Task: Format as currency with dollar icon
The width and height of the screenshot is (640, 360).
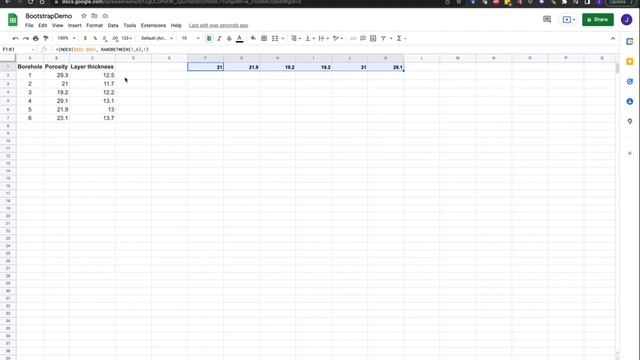Action: (x=85, y=38)
